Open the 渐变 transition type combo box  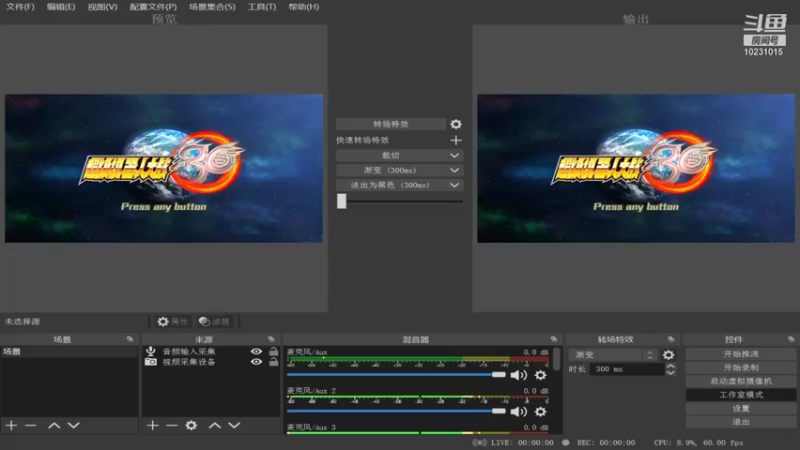tap(614, 355)
